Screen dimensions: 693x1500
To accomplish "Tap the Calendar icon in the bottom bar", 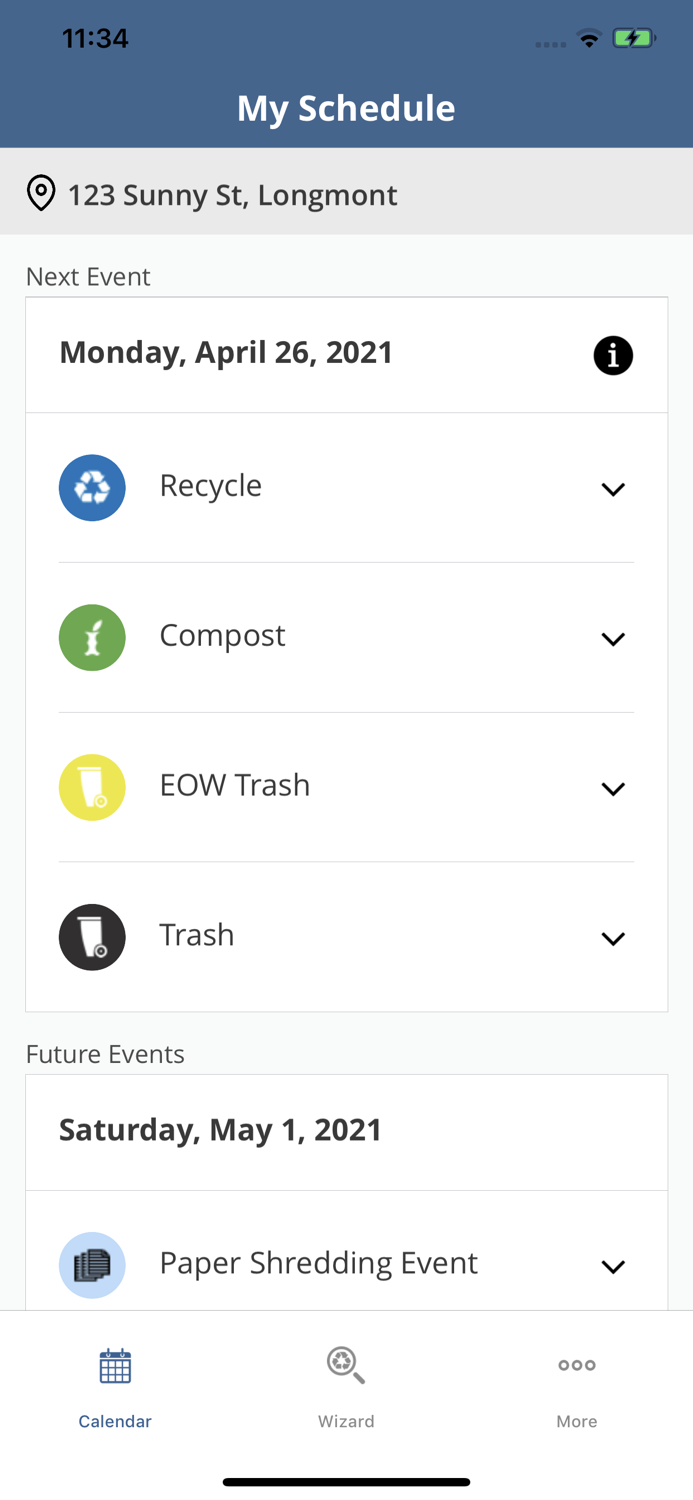I will 115,1364.
